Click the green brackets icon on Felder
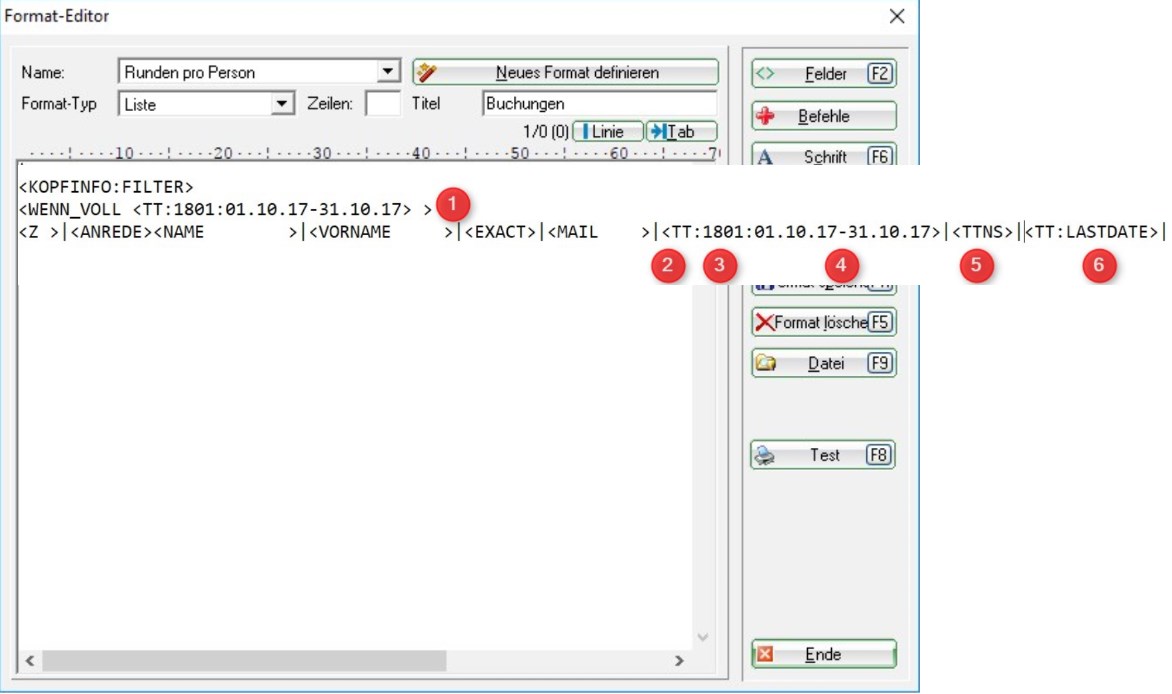Screen dimensions: 1172x694 [765, 73]
